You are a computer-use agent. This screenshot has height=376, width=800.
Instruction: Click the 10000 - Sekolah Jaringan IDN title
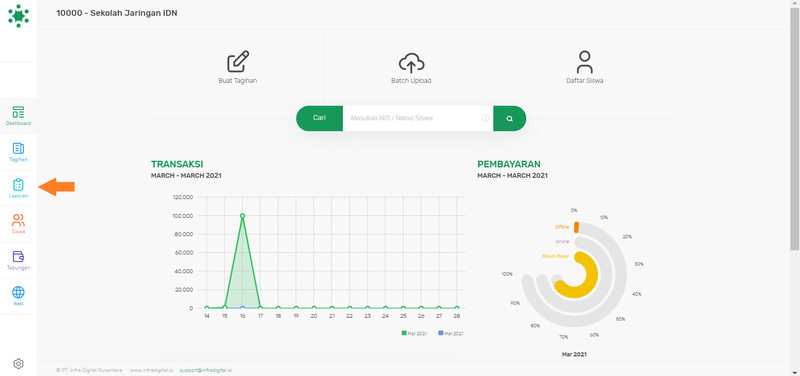tap(117, 13)
